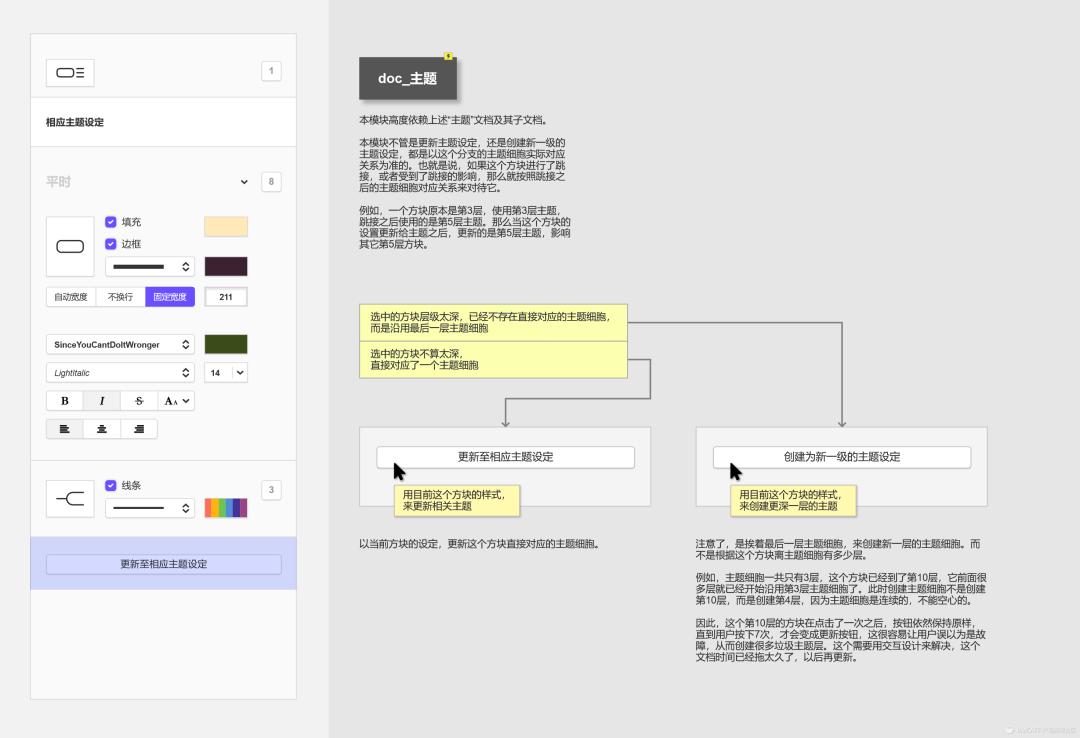1080x738 pixels.
Task: Toggle bold formatting
Action: pos(64,400)
